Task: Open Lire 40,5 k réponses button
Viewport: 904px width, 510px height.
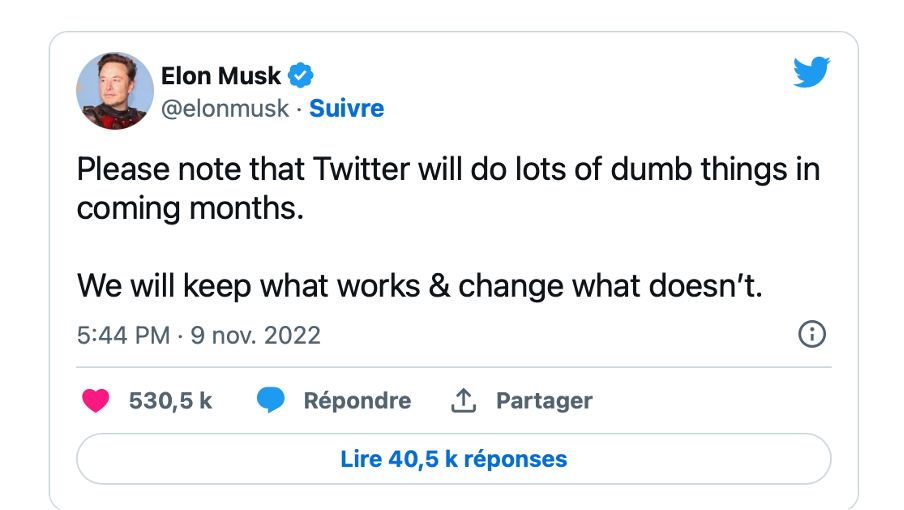Action: 453,459
